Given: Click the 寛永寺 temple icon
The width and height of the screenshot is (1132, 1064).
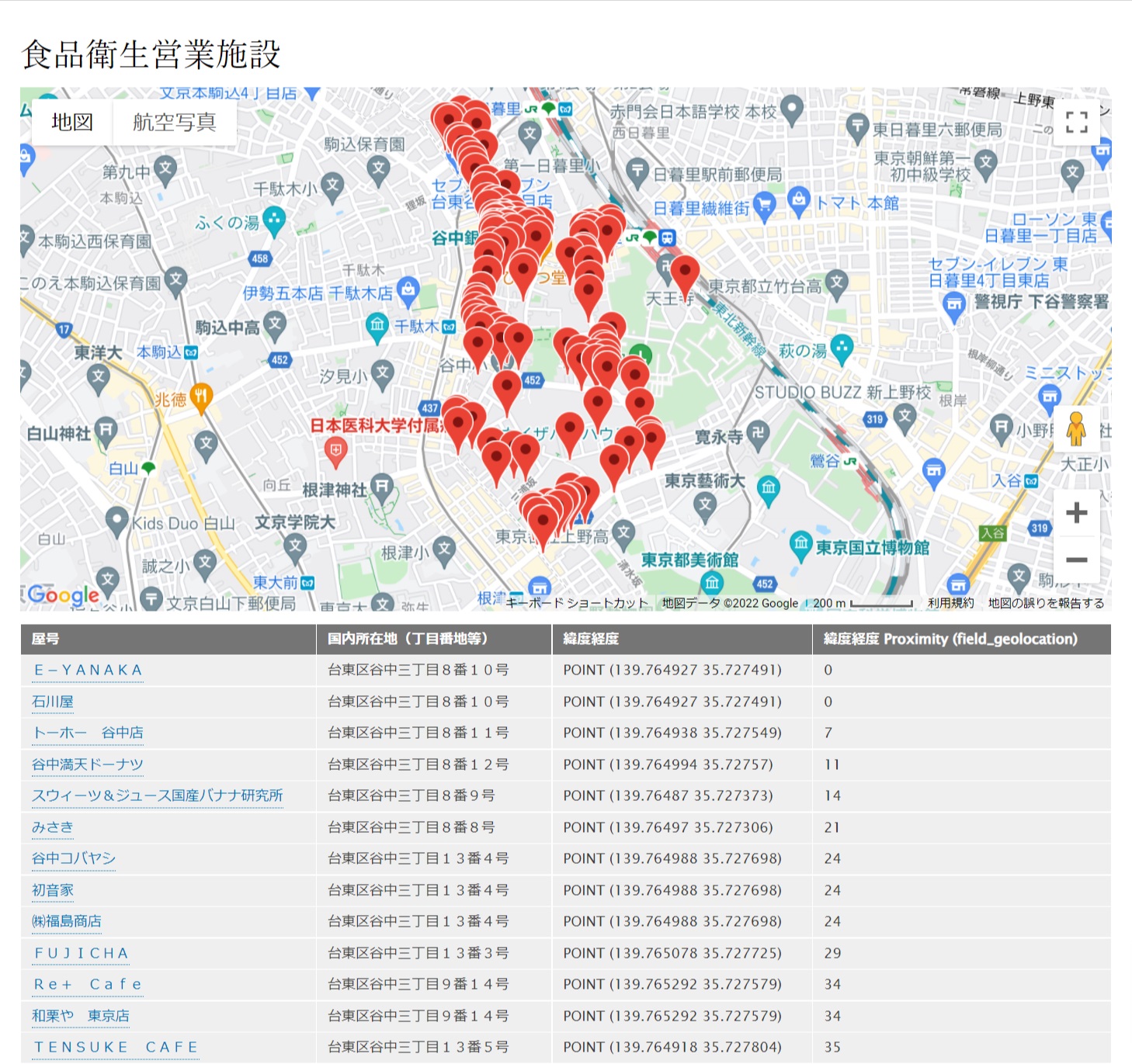Looking at the screenshot, I should click(758, 435).
